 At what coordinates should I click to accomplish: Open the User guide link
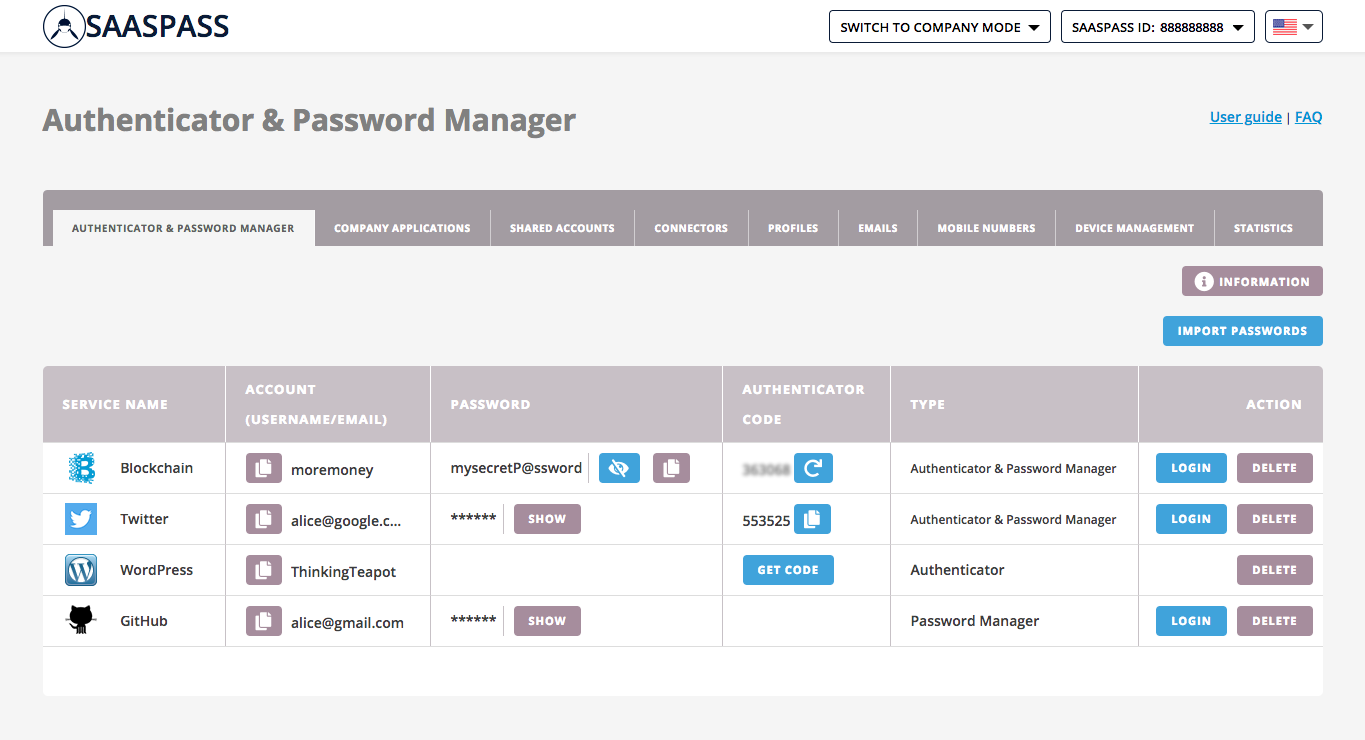click(1245, 117)
